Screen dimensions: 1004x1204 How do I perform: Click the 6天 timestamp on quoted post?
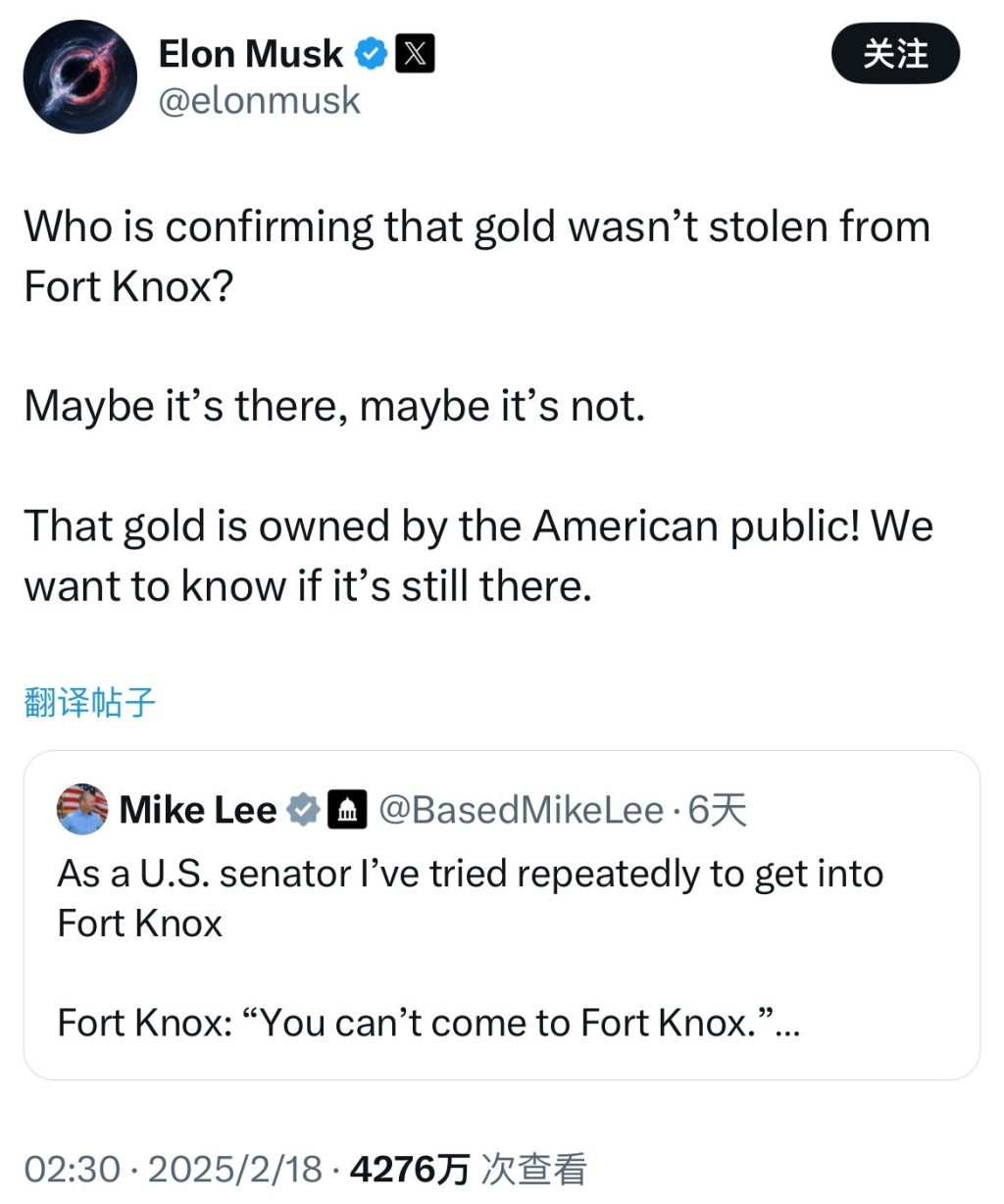coord(717,810)
